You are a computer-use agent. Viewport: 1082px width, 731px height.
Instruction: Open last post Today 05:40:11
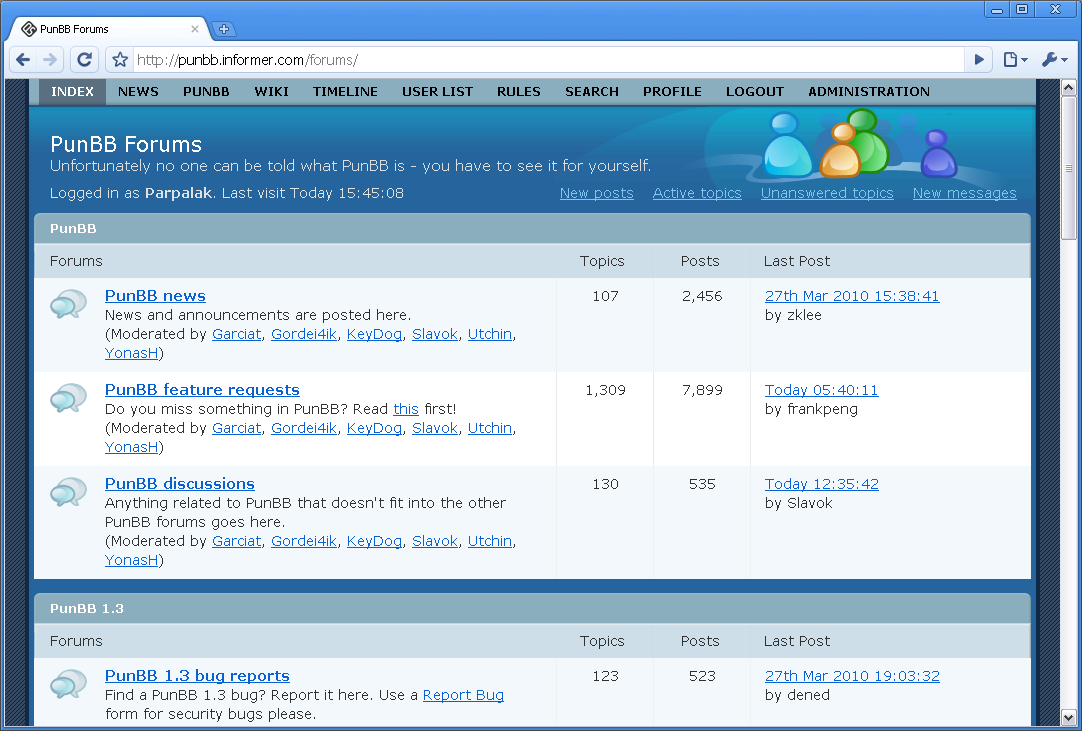point(821,390)
